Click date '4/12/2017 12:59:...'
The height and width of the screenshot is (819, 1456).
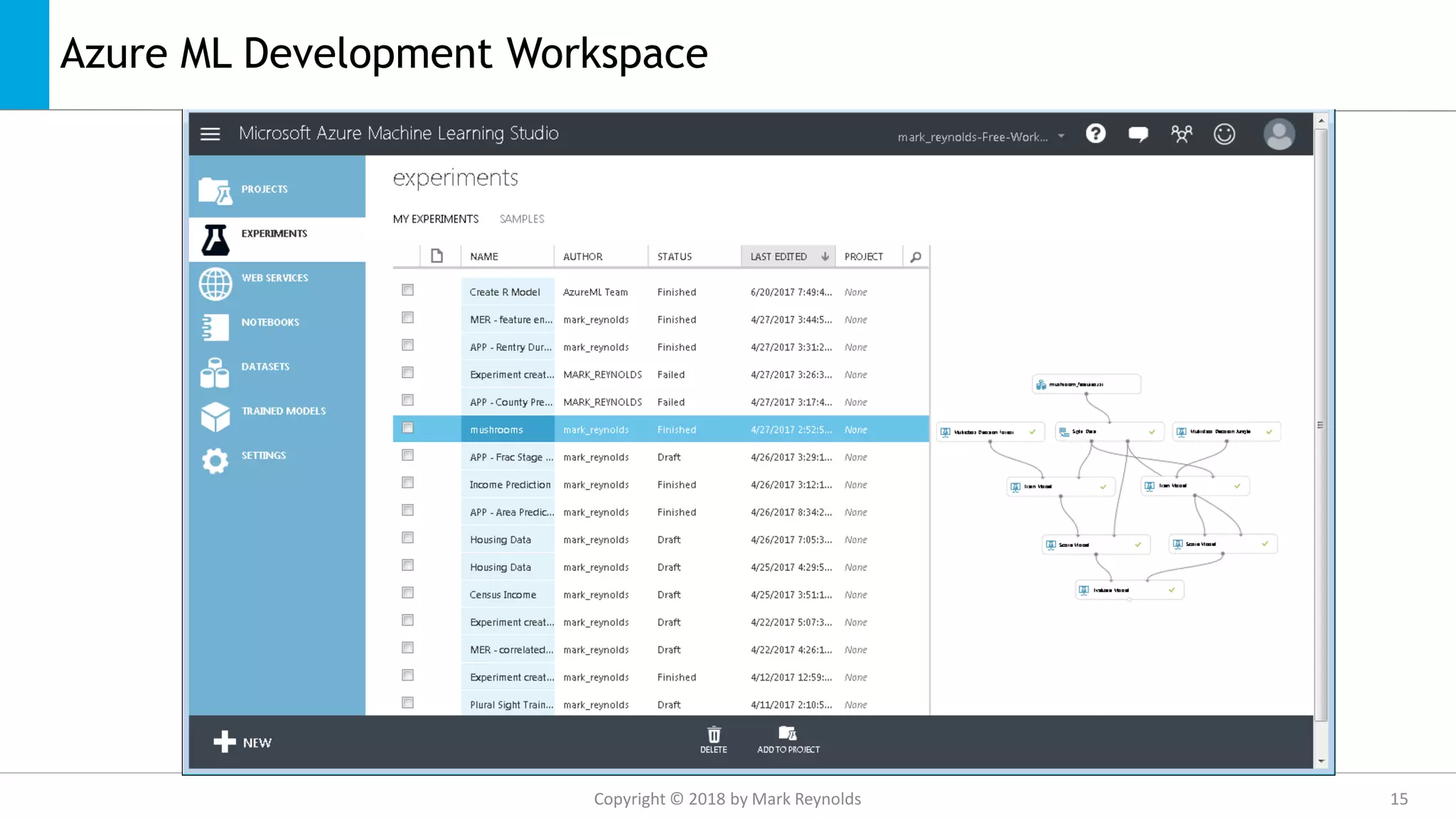tap(791, 678)
